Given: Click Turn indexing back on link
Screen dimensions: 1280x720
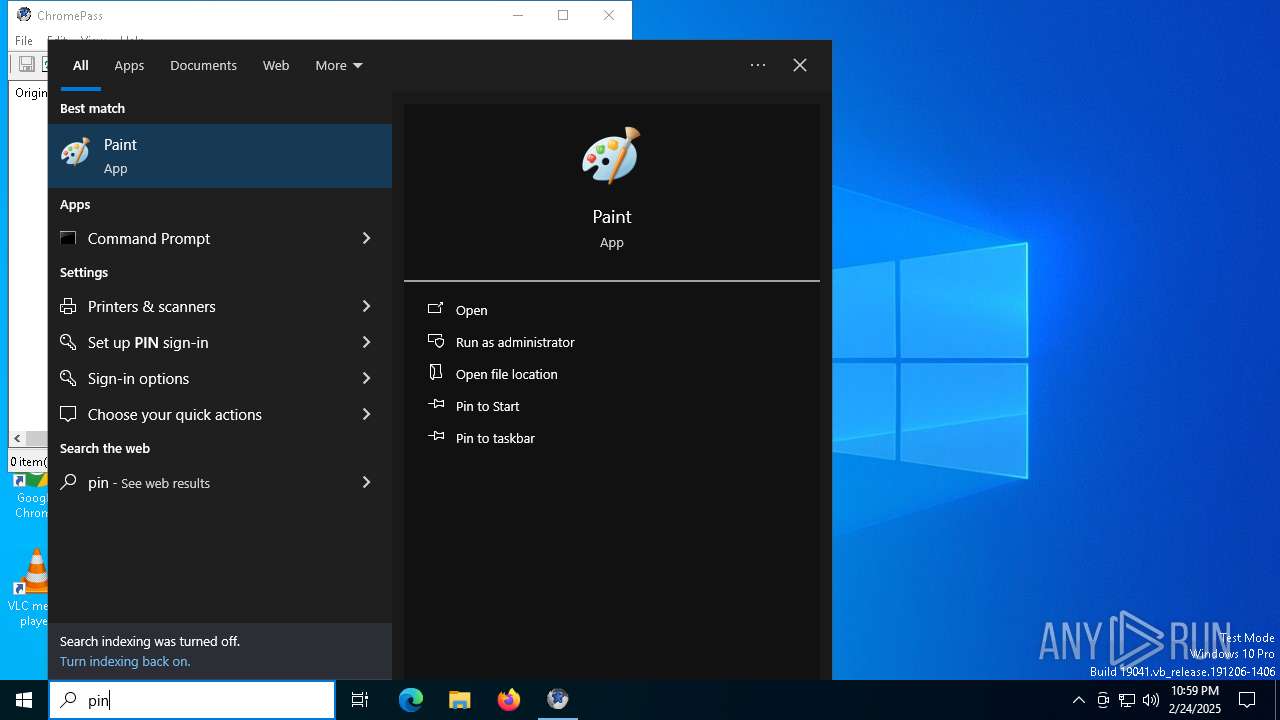Looking at the screenshot, I should click(x=125, y=661).
